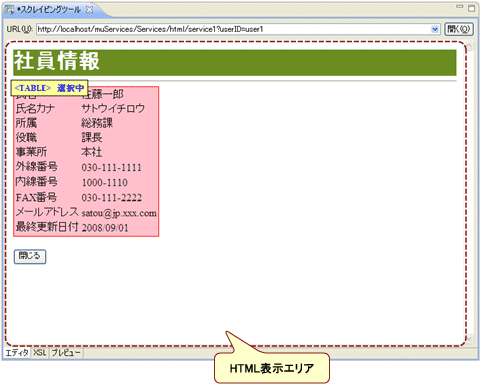Screen dimensions: 480x384
Task: Select the 総務課 value cell
Action: tap(97, 123)
